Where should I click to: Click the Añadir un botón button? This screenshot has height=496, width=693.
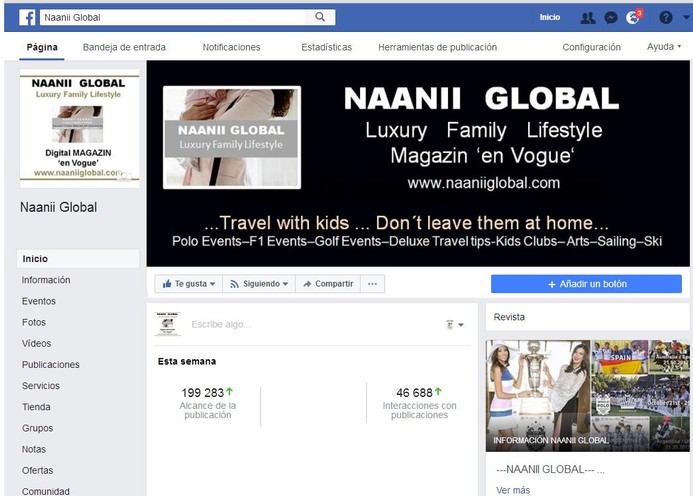(x=586, y=284)
